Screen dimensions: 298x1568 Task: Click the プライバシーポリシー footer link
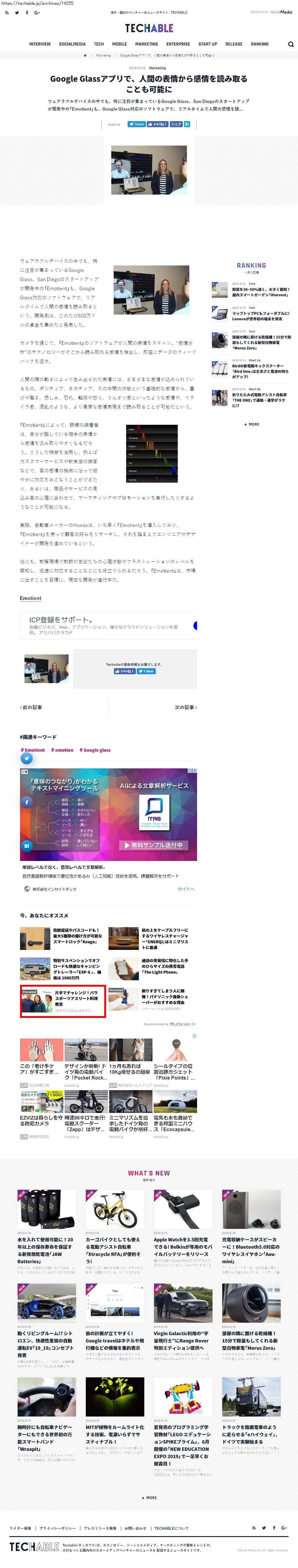coord(58,1528)
